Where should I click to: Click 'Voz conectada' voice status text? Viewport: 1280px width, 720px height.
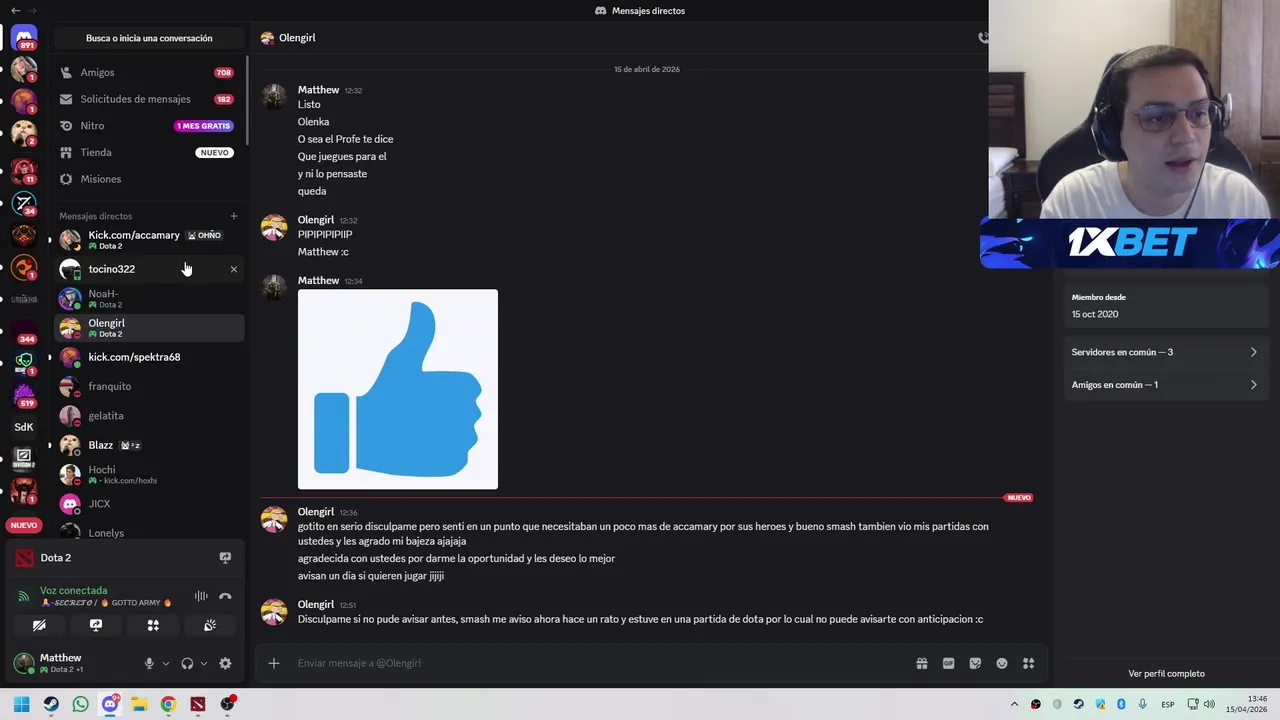74,590
